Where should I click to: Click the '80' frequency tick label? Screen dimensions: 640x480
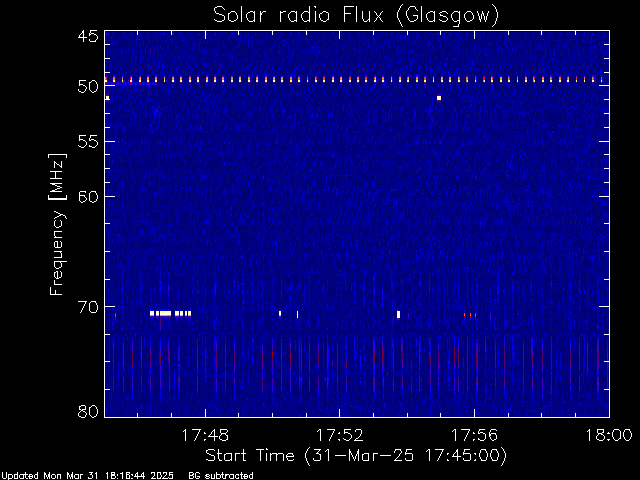tap(88, 411)
